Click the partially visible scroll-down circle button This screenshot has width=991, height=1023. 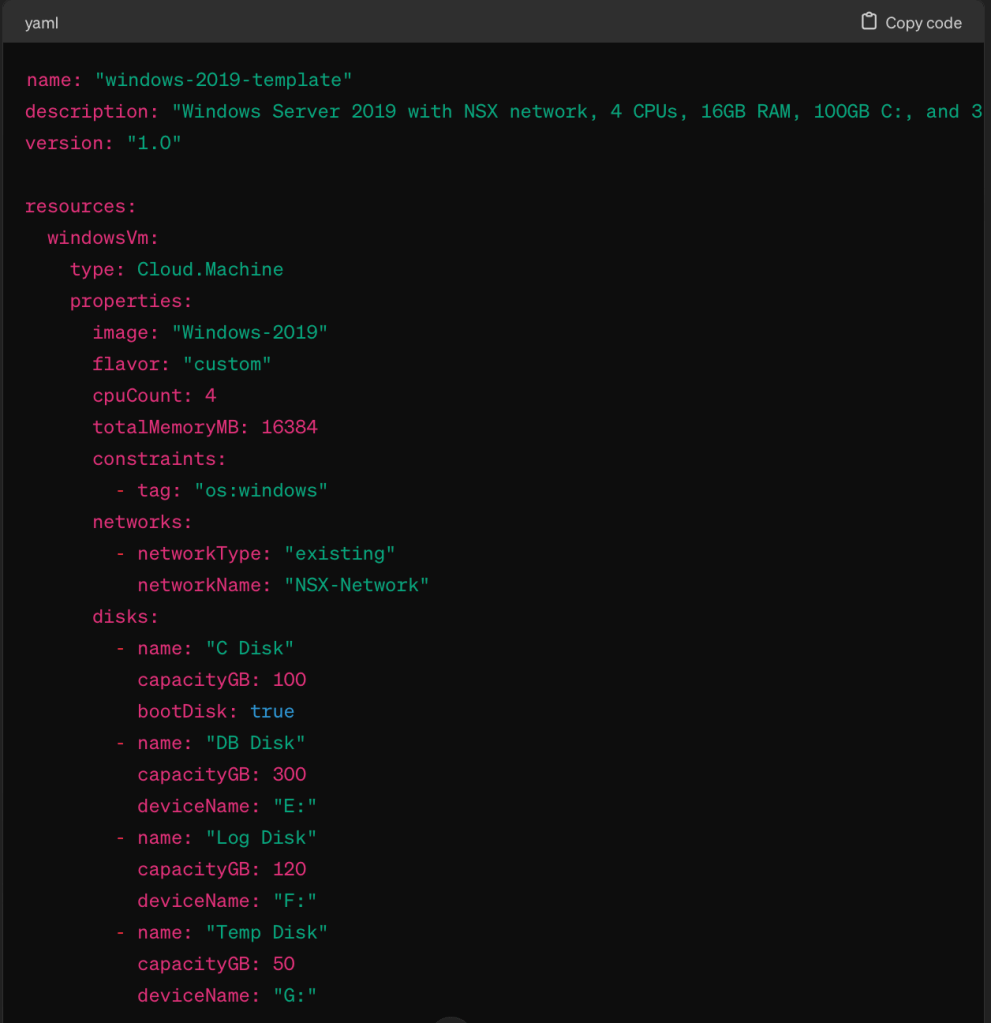(452, 1018)
